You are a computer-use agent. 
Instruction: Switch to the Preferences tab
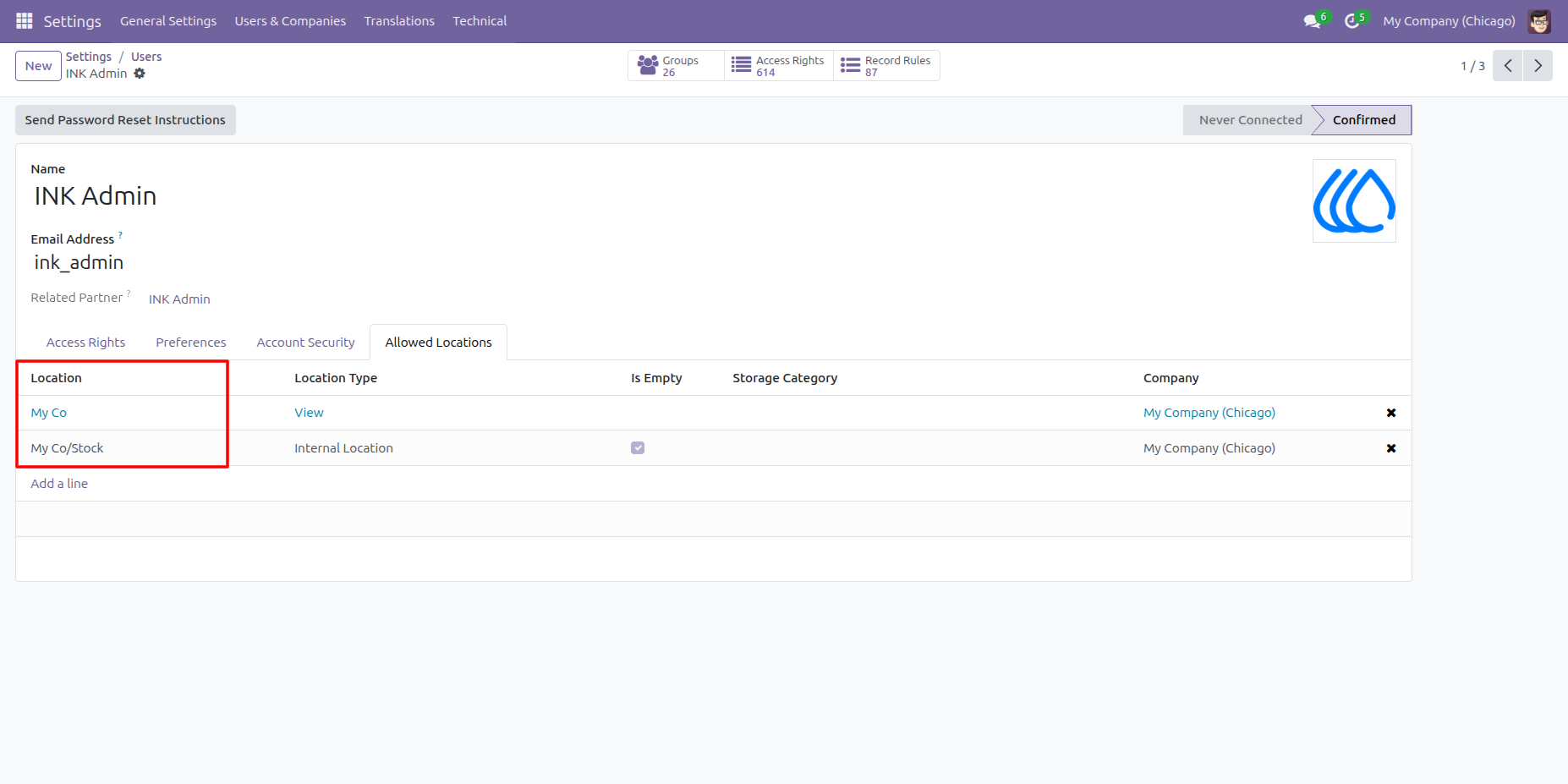[x=191, y=343]
